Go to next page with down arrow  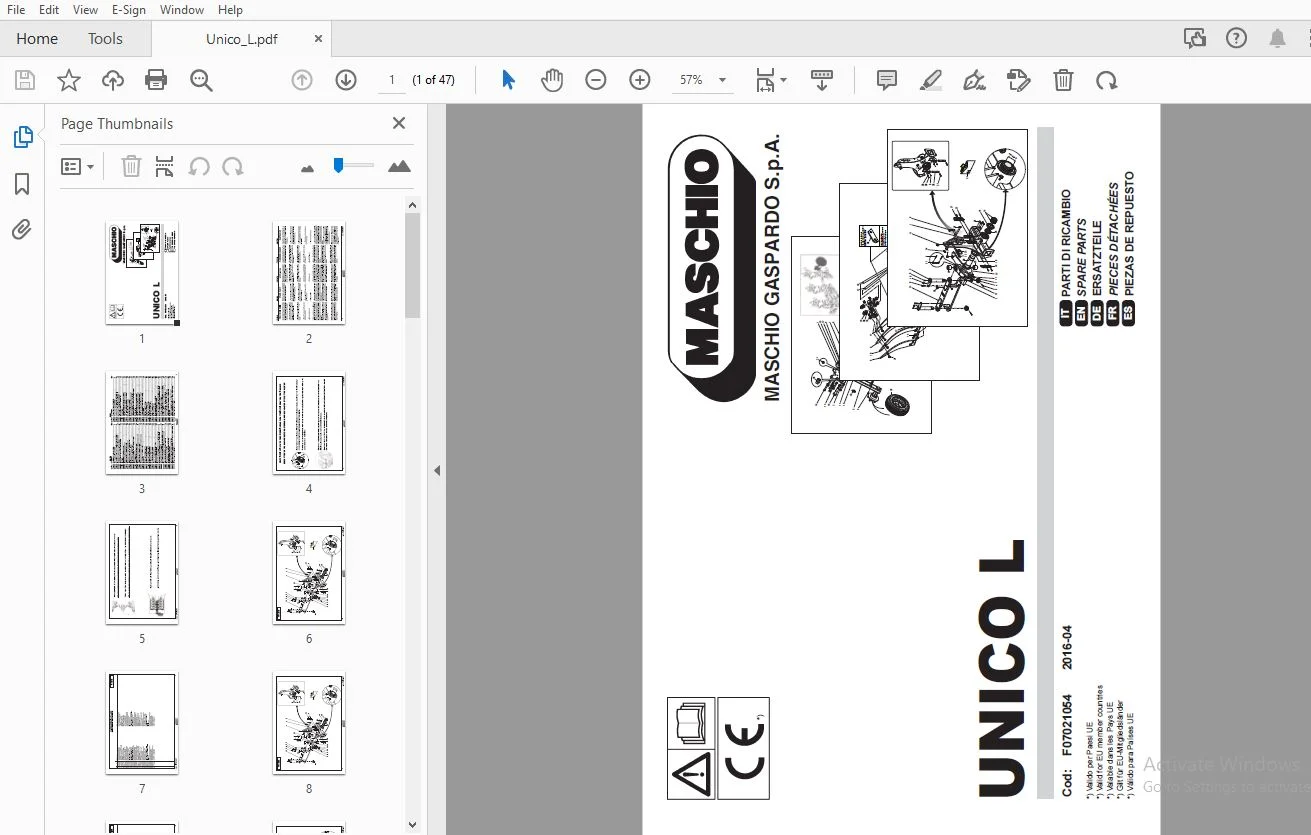[346, 80]
